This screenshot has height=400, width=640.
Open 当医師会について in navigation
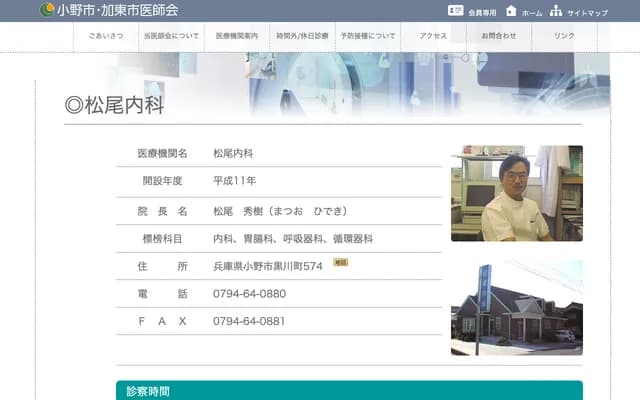170,36
